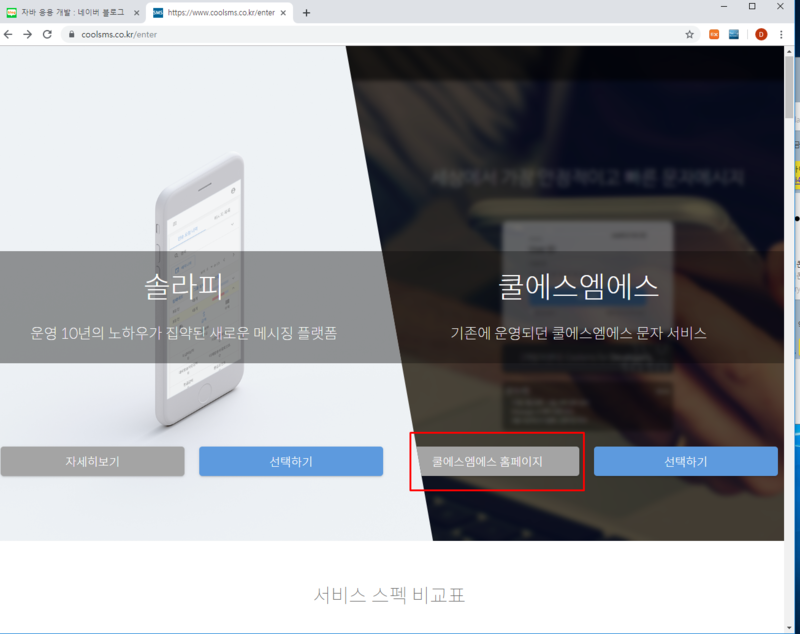The width and height of the screenshot is (800, 634).
Task: Click text 운영 10년의 노하우가 집약된 새로운 메시징 플랫폼
Action: pos(184,334)
